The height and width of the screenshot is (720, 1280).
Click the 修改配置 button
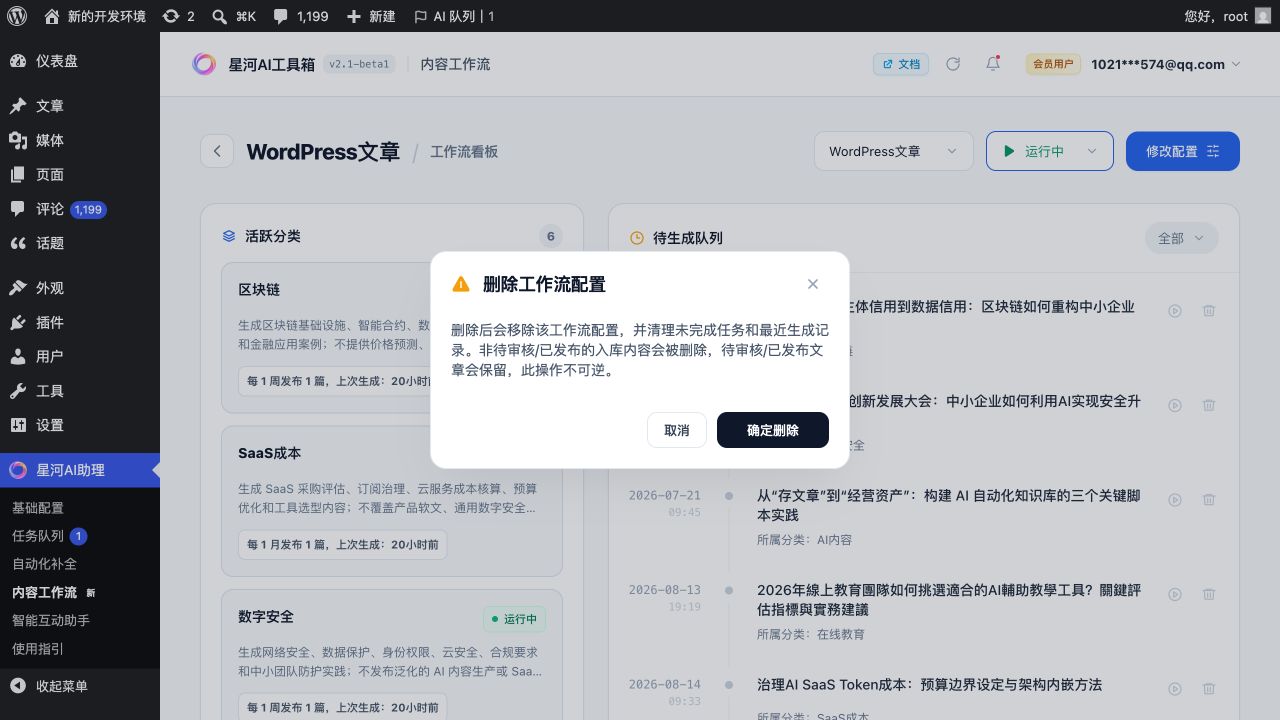click(x=1183, y=151)
